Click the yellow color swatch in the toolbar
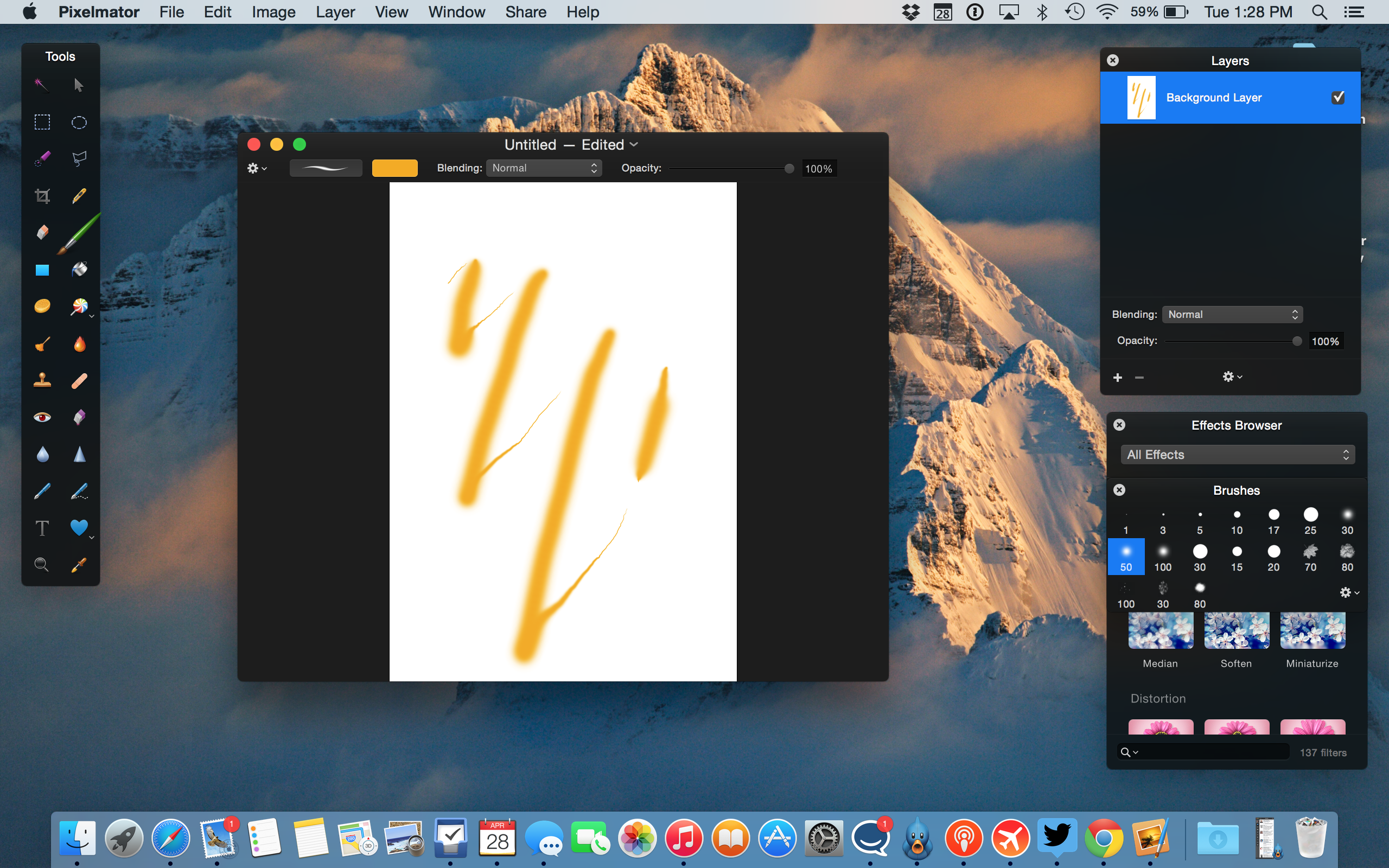 pos(394,168)
